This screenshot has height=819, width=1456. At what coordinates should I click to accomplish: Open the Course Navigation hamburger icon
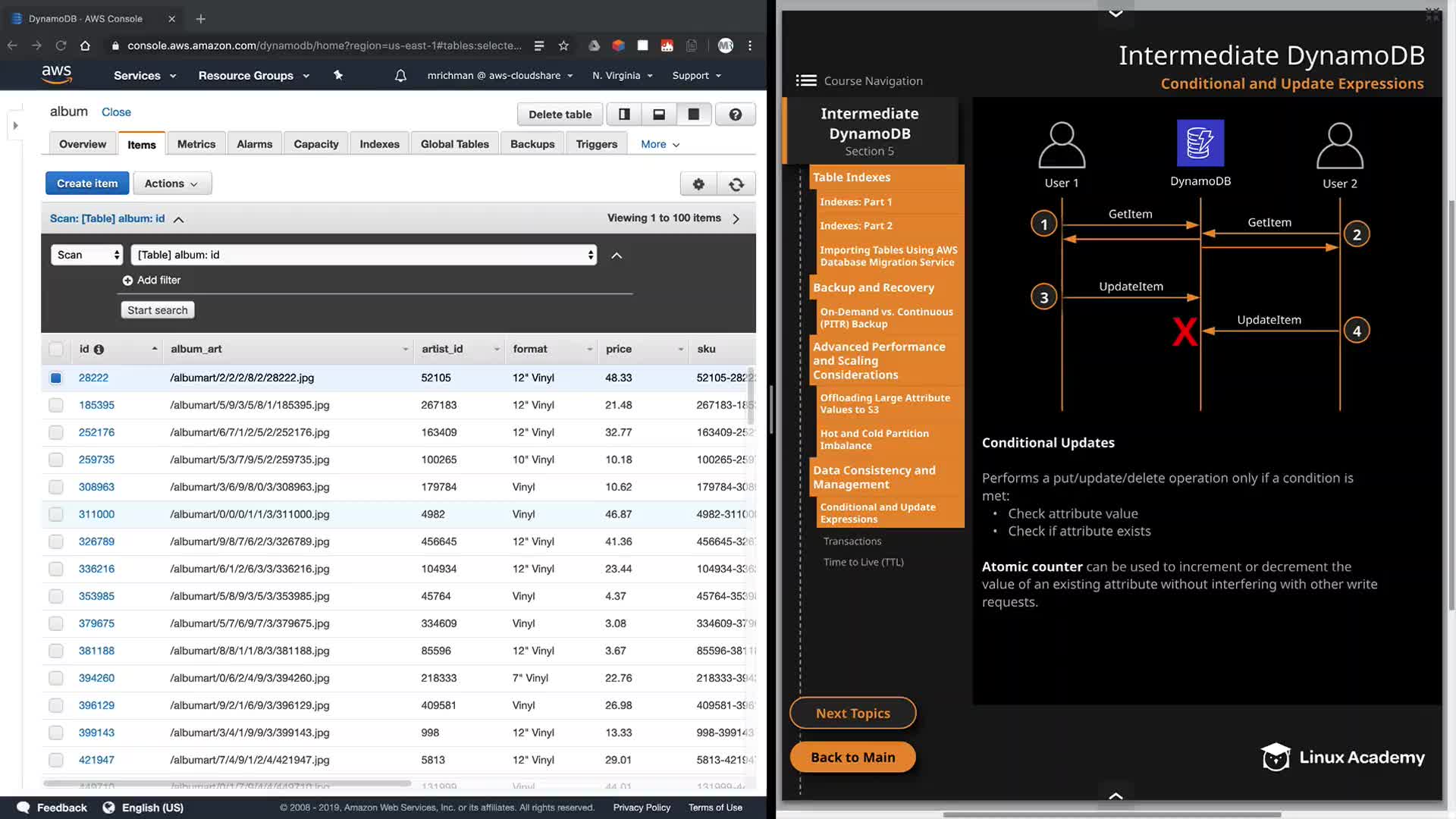coord(806,80)
